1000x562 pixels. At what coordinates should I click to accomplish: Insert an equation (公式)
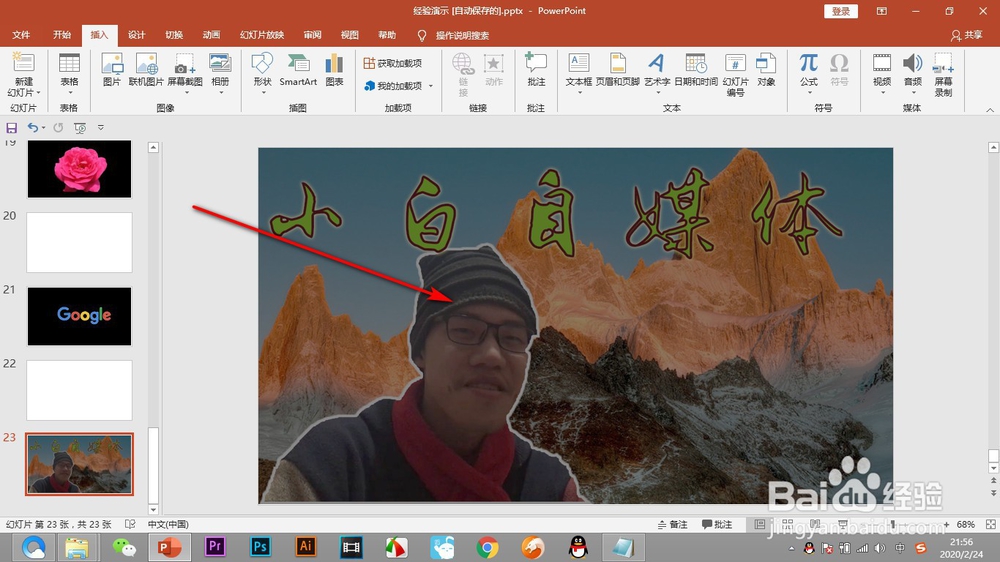click(x=809, y=73)
